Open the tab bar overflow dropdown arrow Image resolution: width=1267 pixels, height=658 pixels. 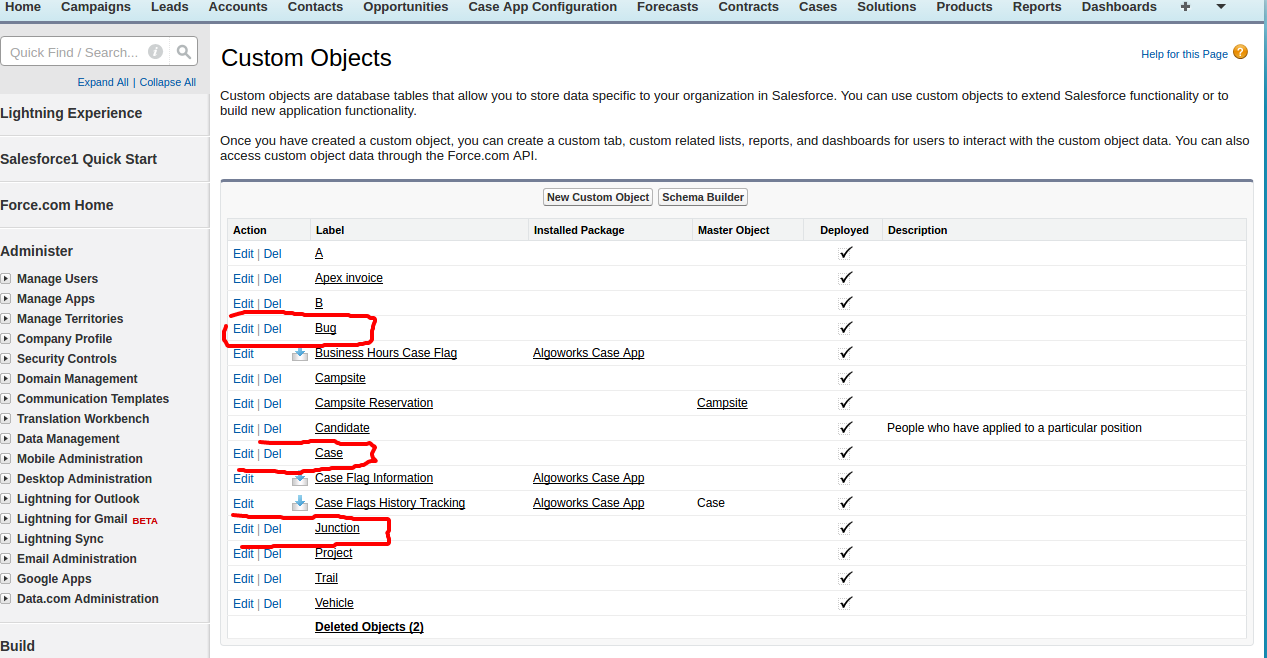tap(1220, 7)
